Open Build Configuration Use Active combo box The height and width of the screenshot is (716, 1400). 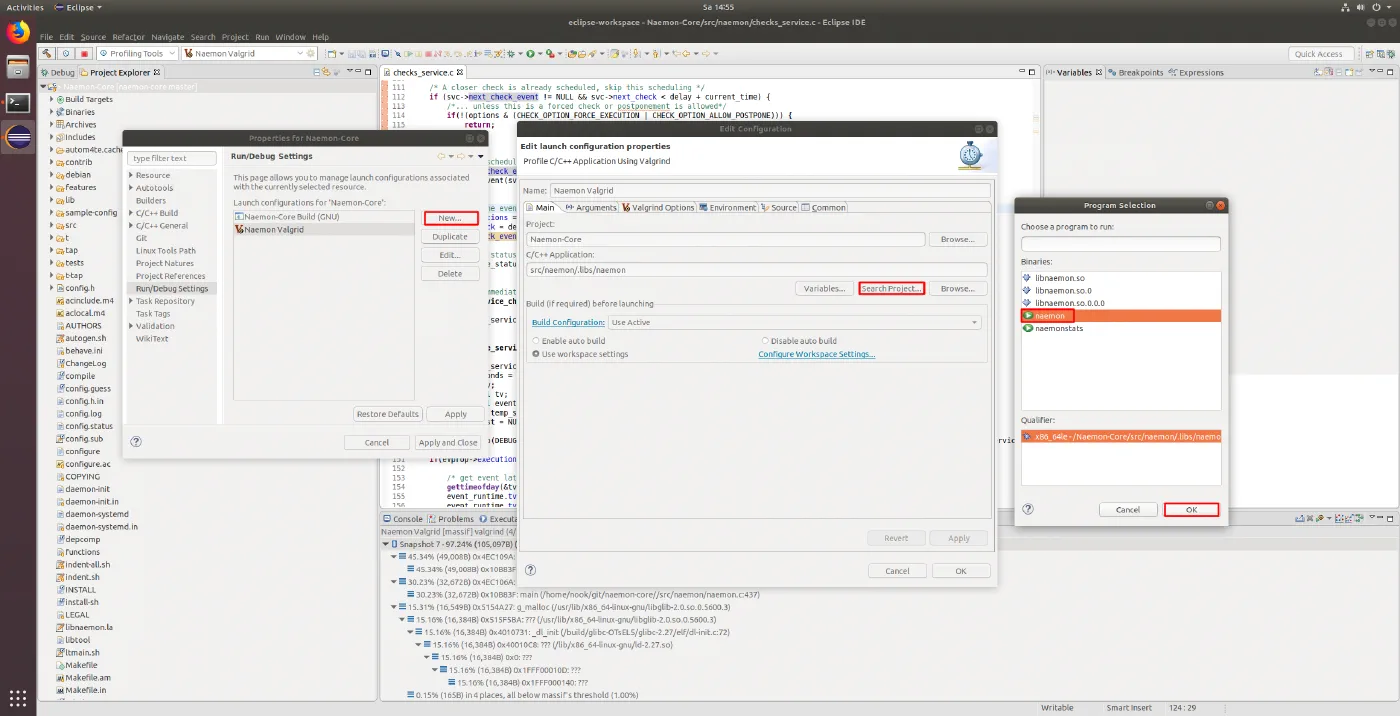(x=794, y=322)
